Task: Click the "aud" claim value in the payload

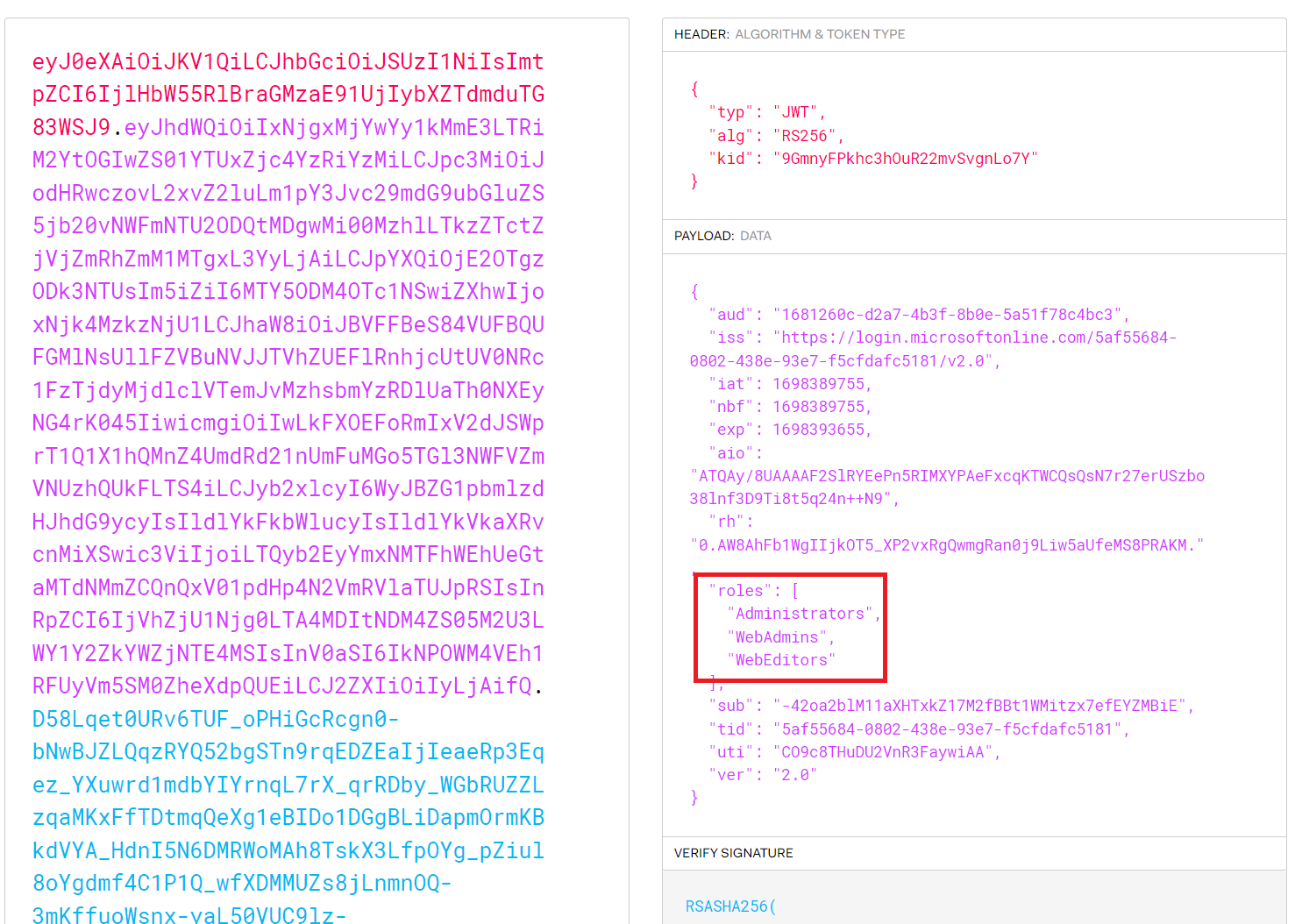Action: tap(950, 315)
